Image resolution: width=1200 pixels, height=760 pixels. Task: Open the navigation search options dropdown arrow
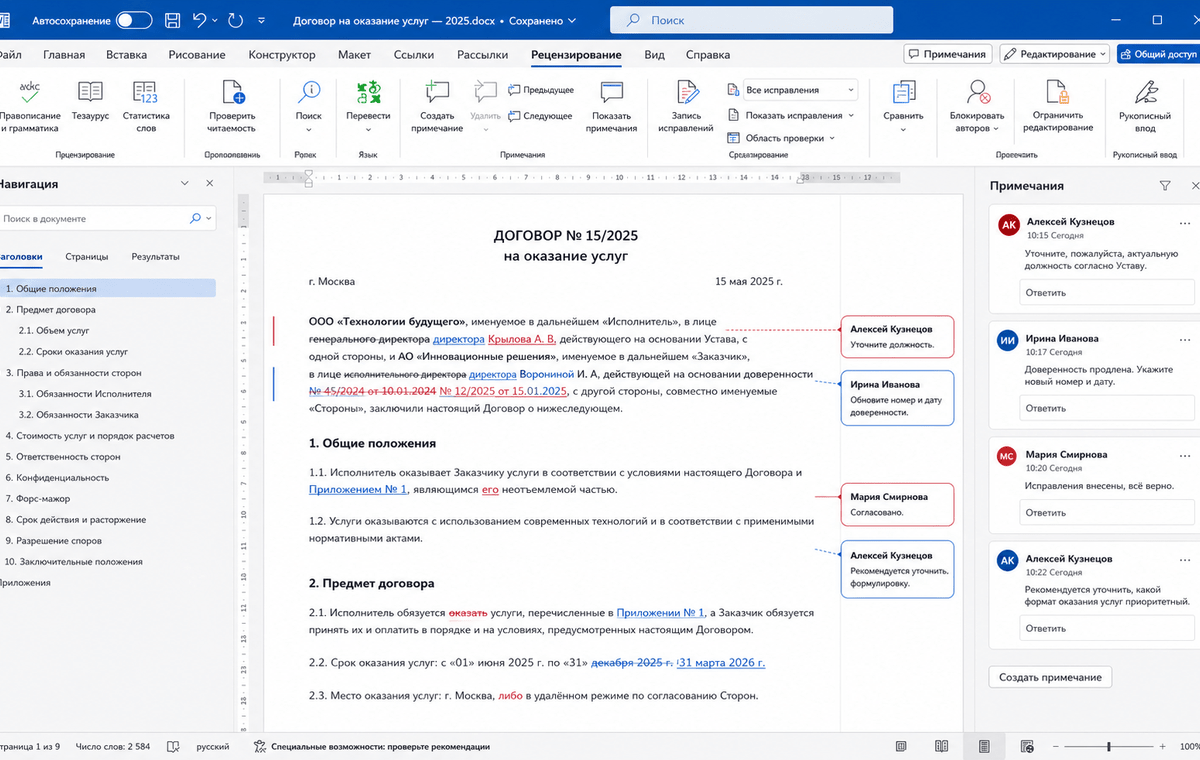[x=209, y=218]
